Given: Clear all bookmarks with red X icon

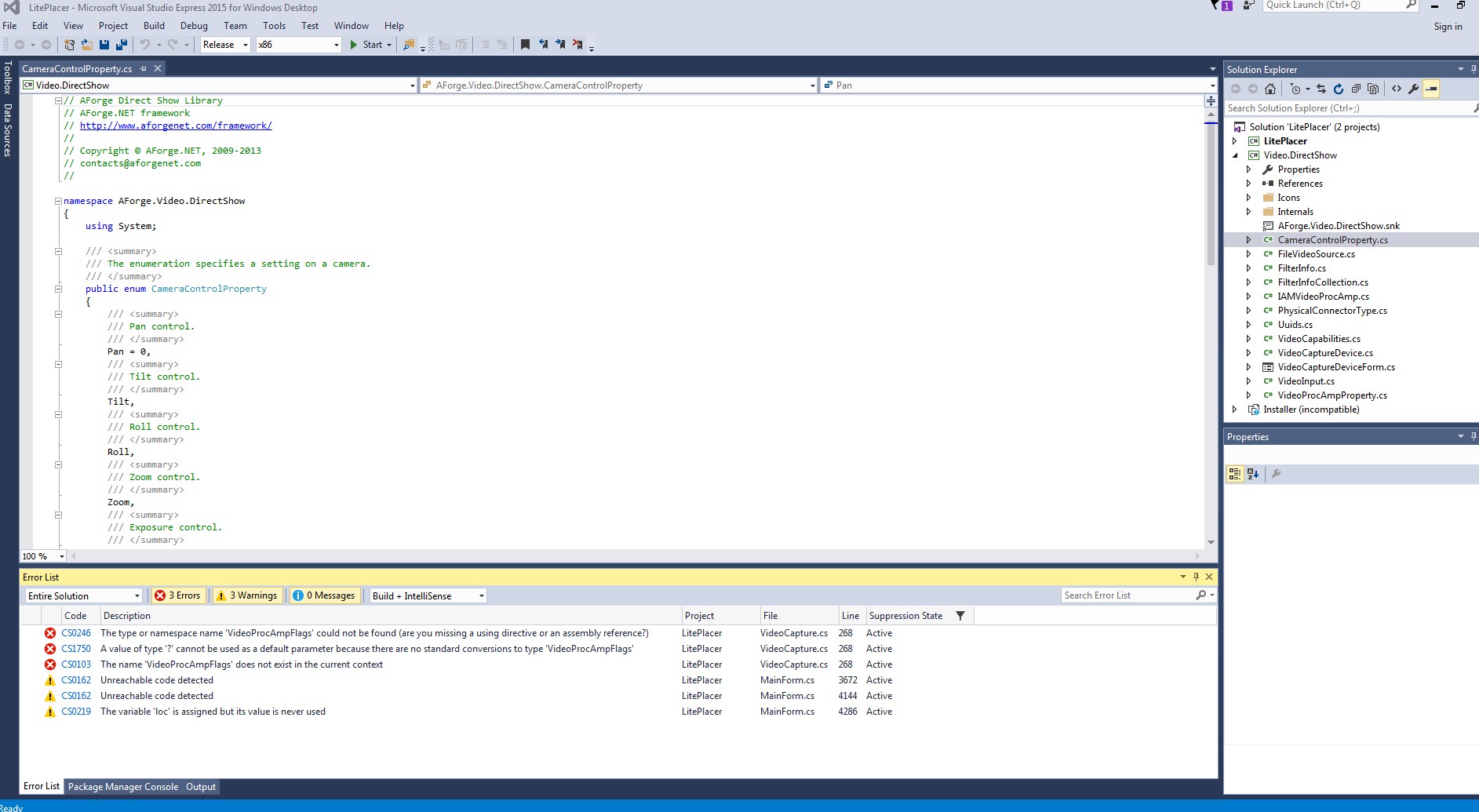Looking at the screenshot, I should tap(577, 45).
